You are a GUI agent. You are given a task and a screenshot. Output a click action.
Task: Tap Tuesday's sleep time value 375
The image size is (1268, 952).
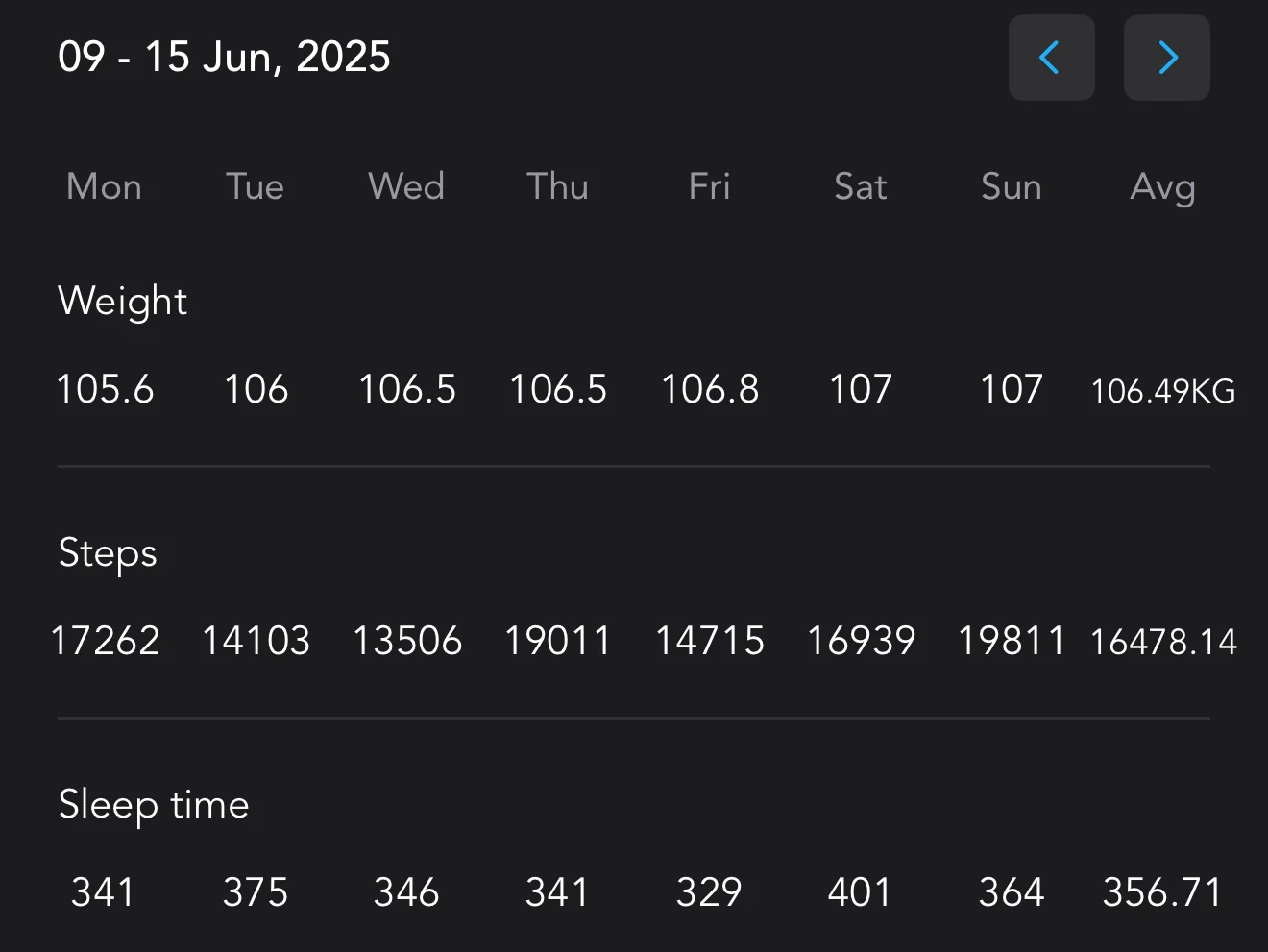(x=256, y=892)
